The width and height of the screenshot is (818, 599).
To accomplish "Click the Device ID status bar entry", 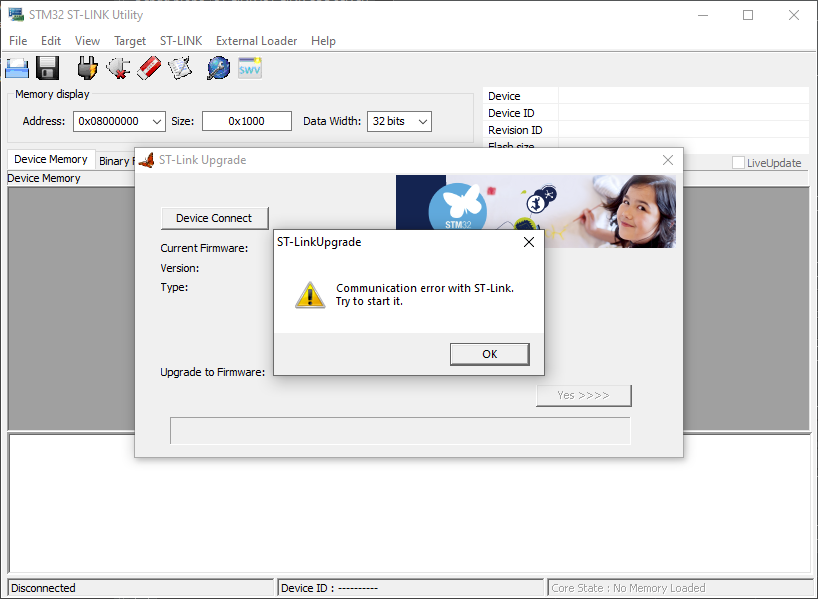I will pos(411,588).
